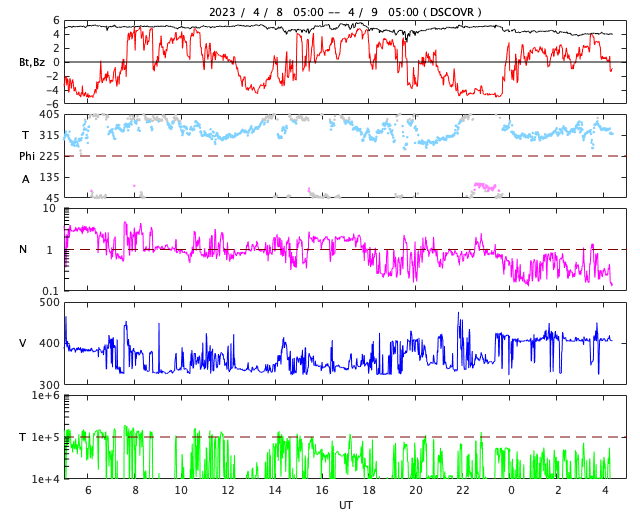The width and height of the screenshot is (640, 512).
Task: Click the 'Bt,Bz' axis label
Action: [32, 62]
